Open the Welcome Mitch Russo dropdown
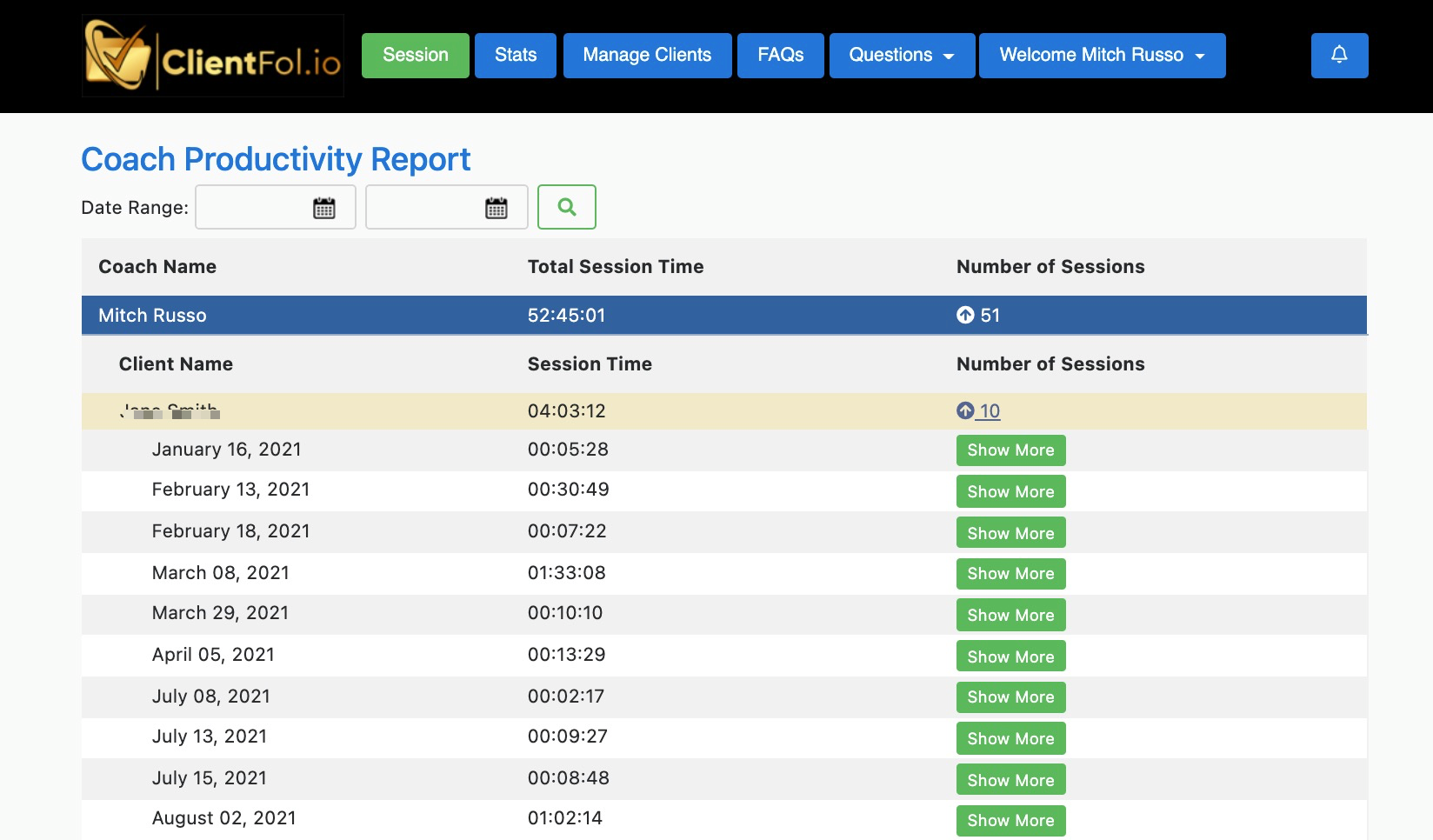This screenshot has height=840, width=1433. 1102,56
